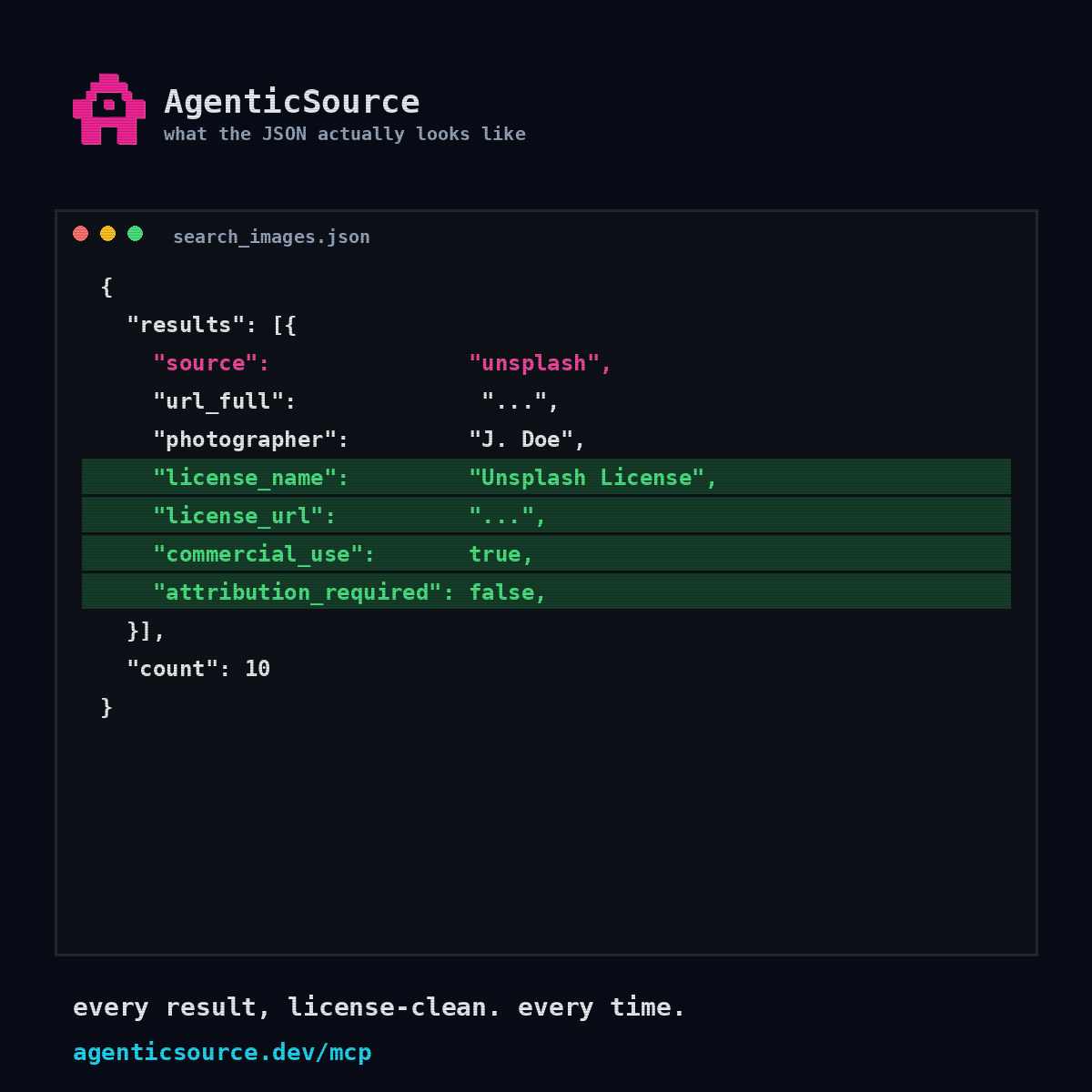This screenshot has height=1092, width=1092.
Task: Click the AgenticSource heading
Action: coord(292,102)
